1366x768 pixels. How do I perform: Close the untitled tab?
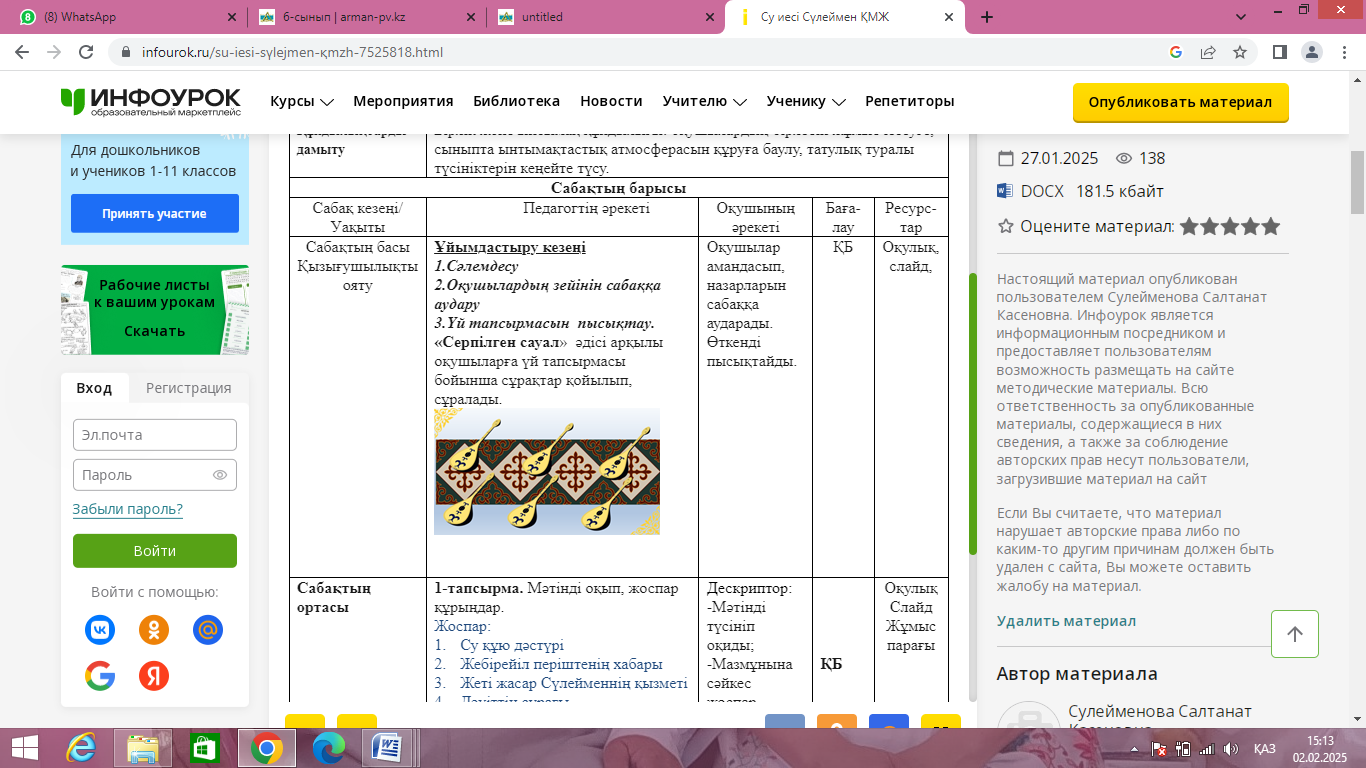pyautogui.click(x=709, y=17)
